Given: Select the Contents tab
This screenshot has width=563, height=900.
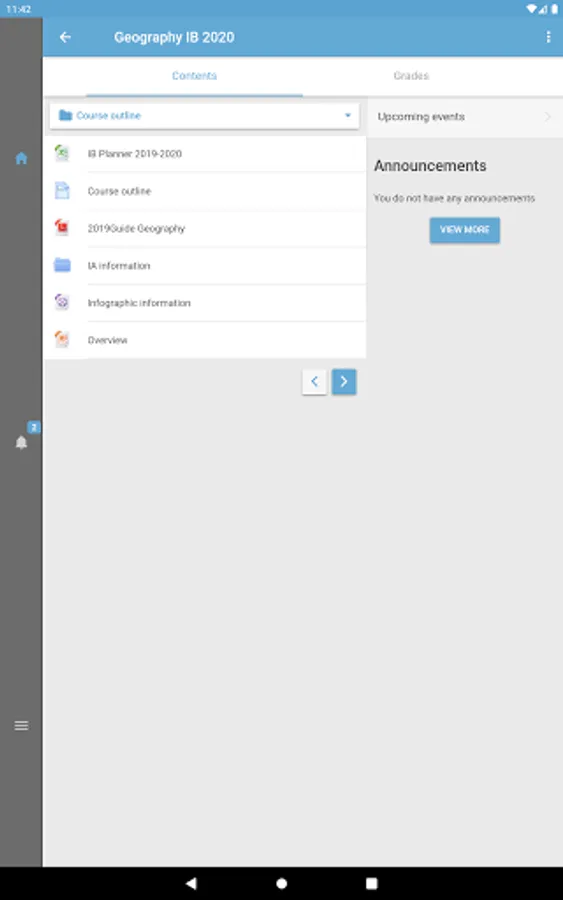Looking at the screenshot, I should coord(195,76).
